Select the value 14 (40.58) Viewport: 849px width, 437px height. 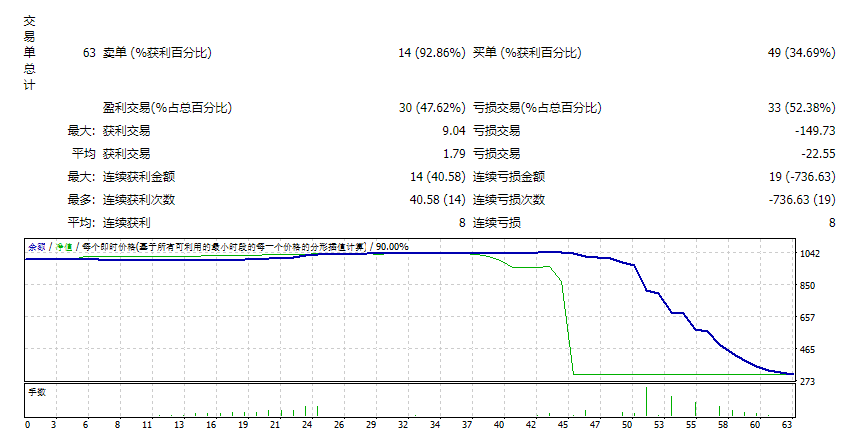[437, 177]
